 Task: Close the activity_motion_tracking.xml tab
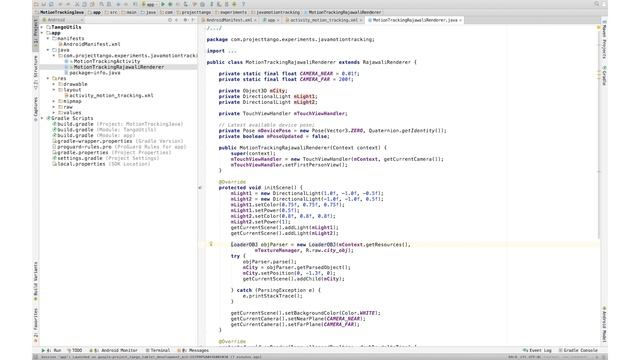[361, 20]
